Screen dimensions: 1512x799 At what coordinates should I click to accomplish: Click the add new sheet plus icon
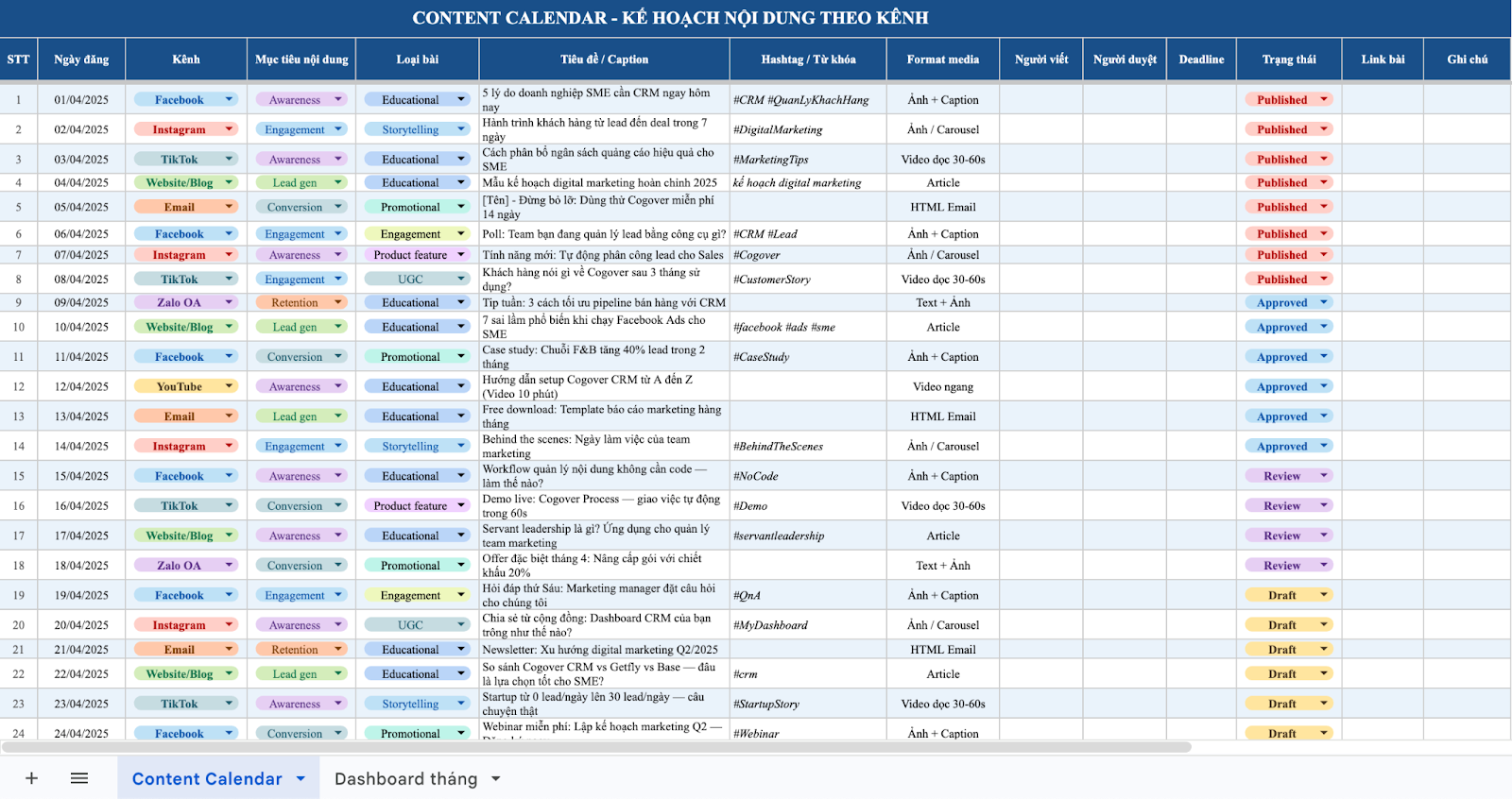(31, 778)
